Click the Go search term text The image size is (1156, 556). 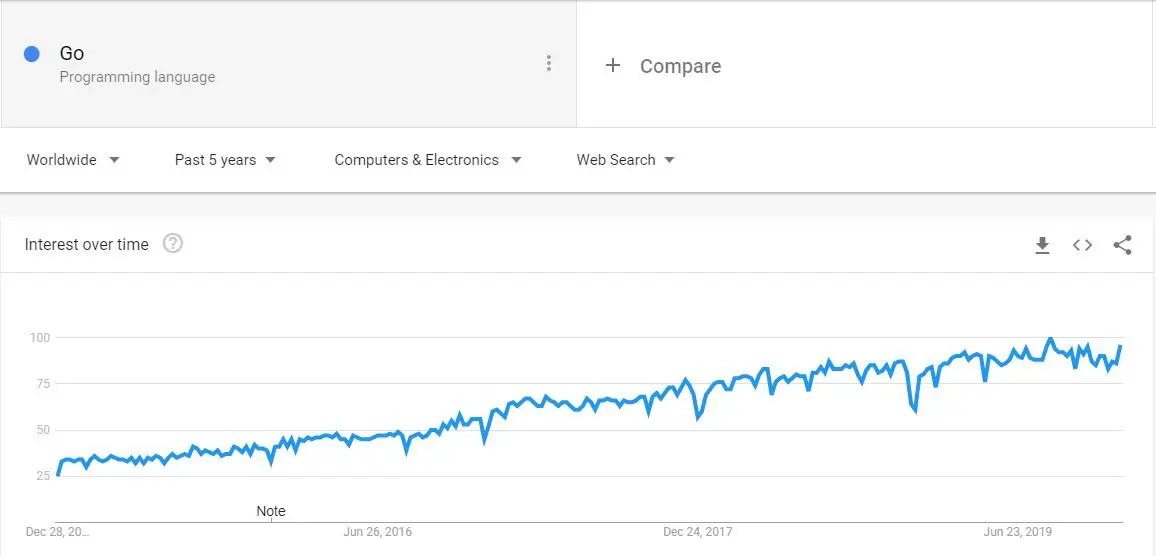(x=72, y=53)
